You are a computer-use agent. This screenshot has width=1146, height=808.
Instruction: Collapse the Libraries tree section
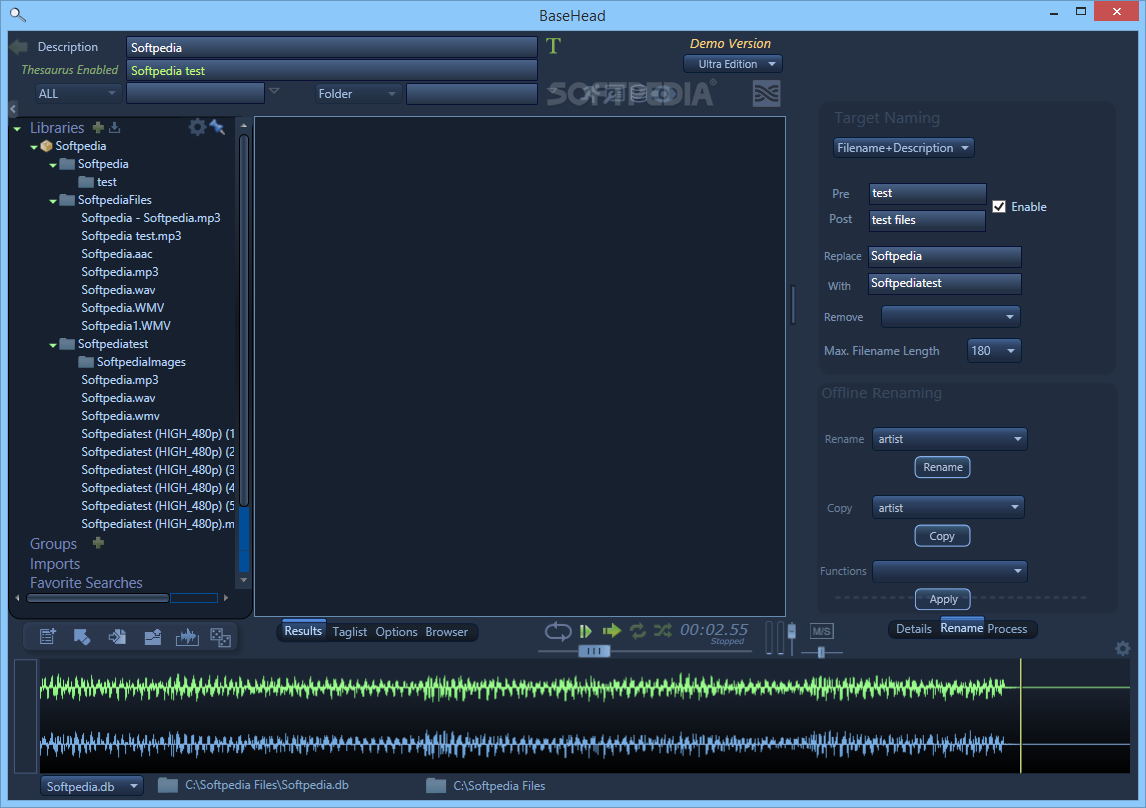click(17, 129)
